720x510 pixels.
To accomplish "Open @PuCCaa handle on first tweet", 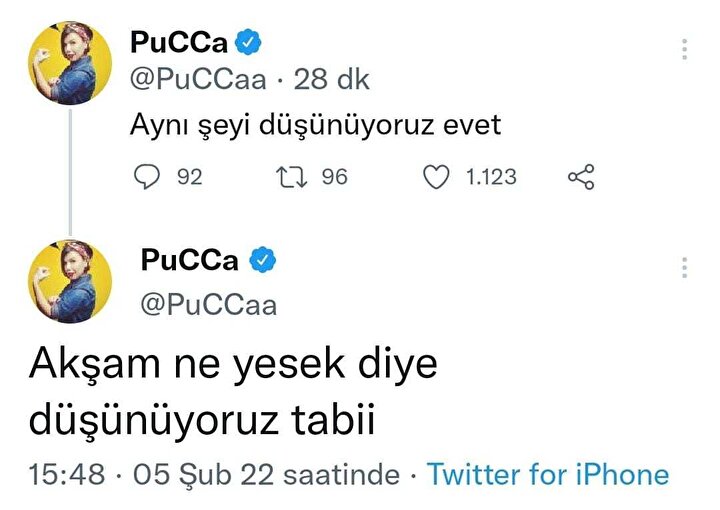I will click(199, 80).
